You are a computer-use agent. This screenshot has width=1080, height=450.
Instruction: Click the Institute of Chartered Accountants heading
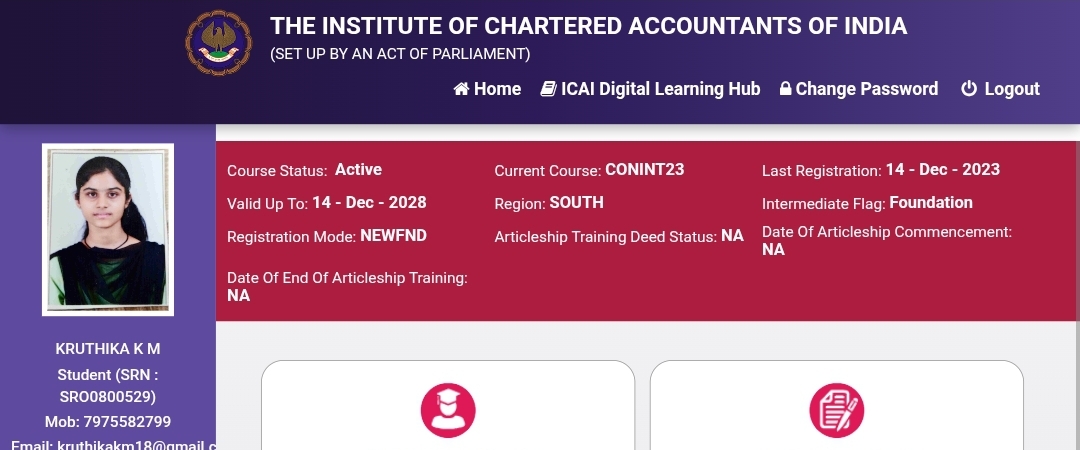588,26
